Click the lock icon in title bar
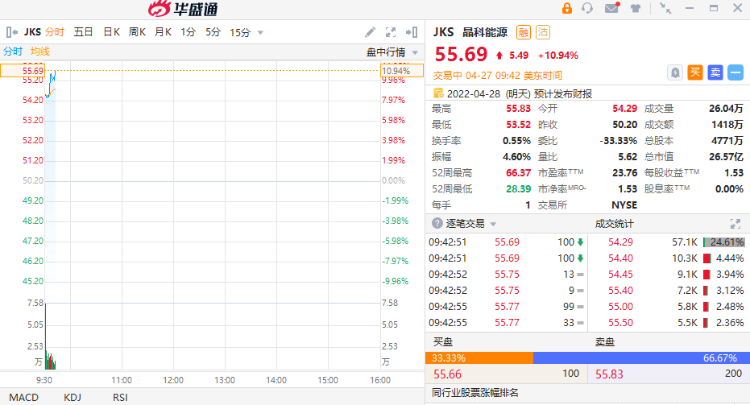Viewport: 750px width, 405px height. [568, 9]
